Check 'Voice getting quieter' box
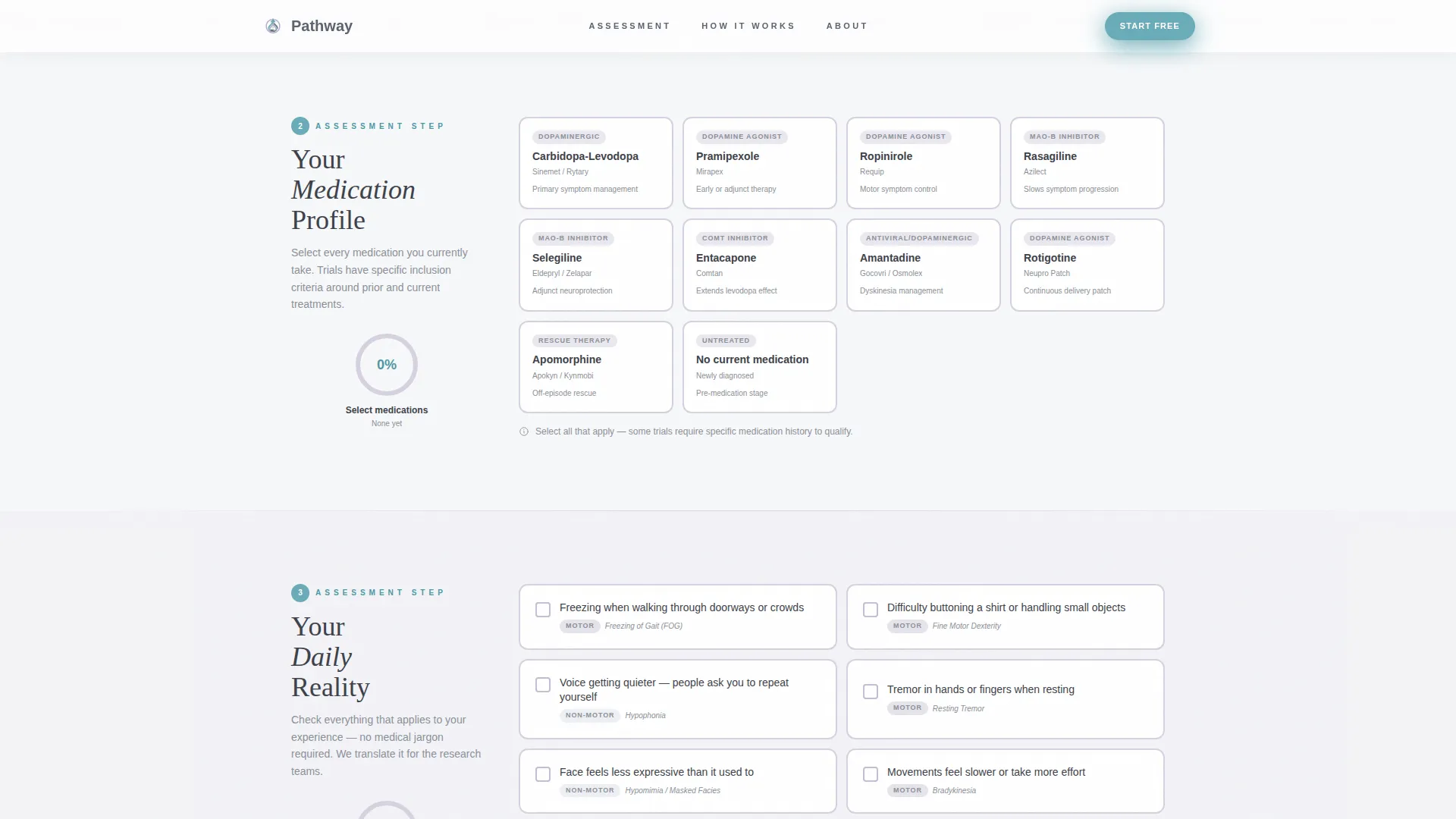 tap(543, 685)
